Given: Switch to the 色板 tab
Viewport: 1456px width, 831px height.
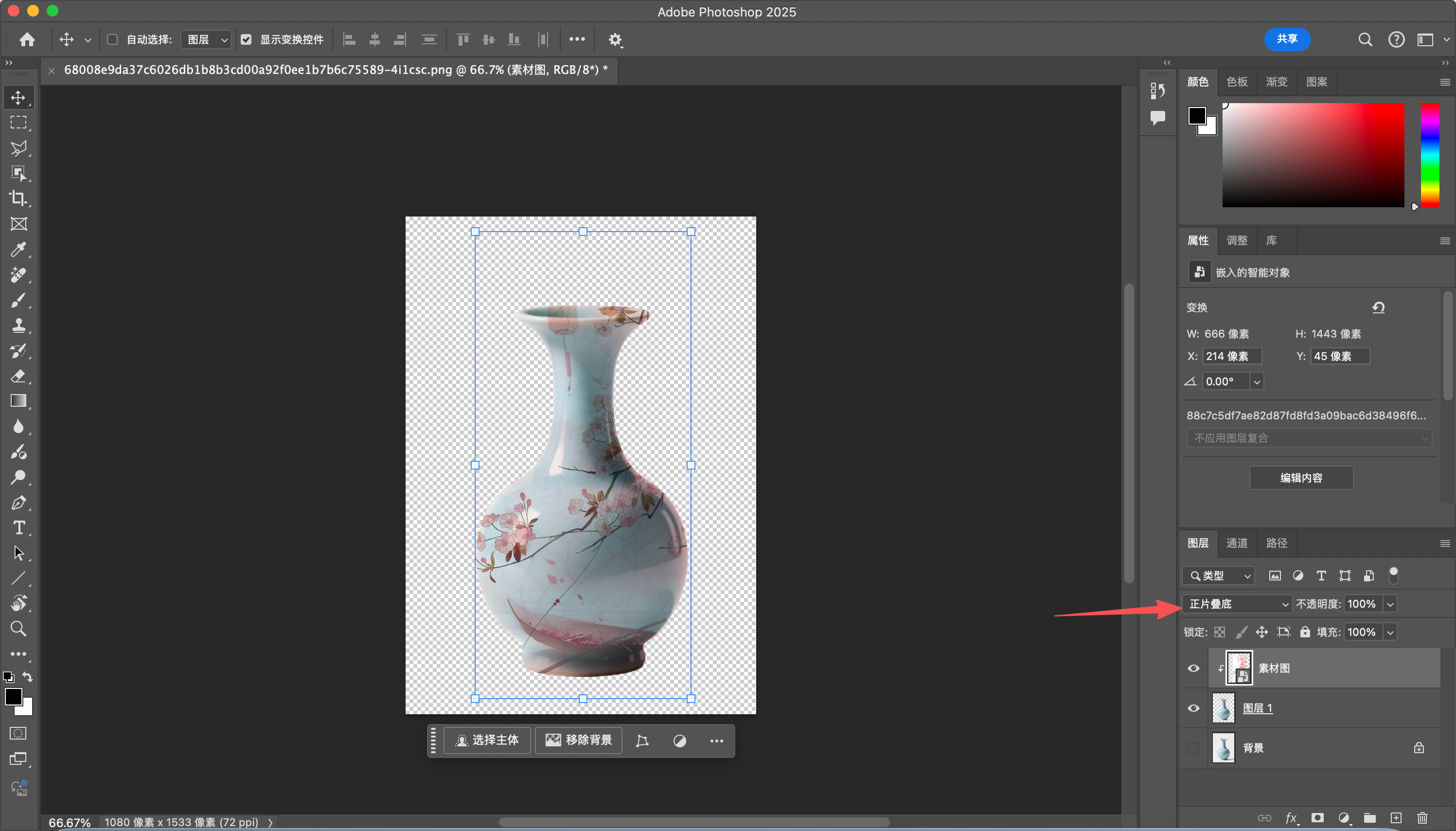Looking at the screenshot, I should [1236, 82].
